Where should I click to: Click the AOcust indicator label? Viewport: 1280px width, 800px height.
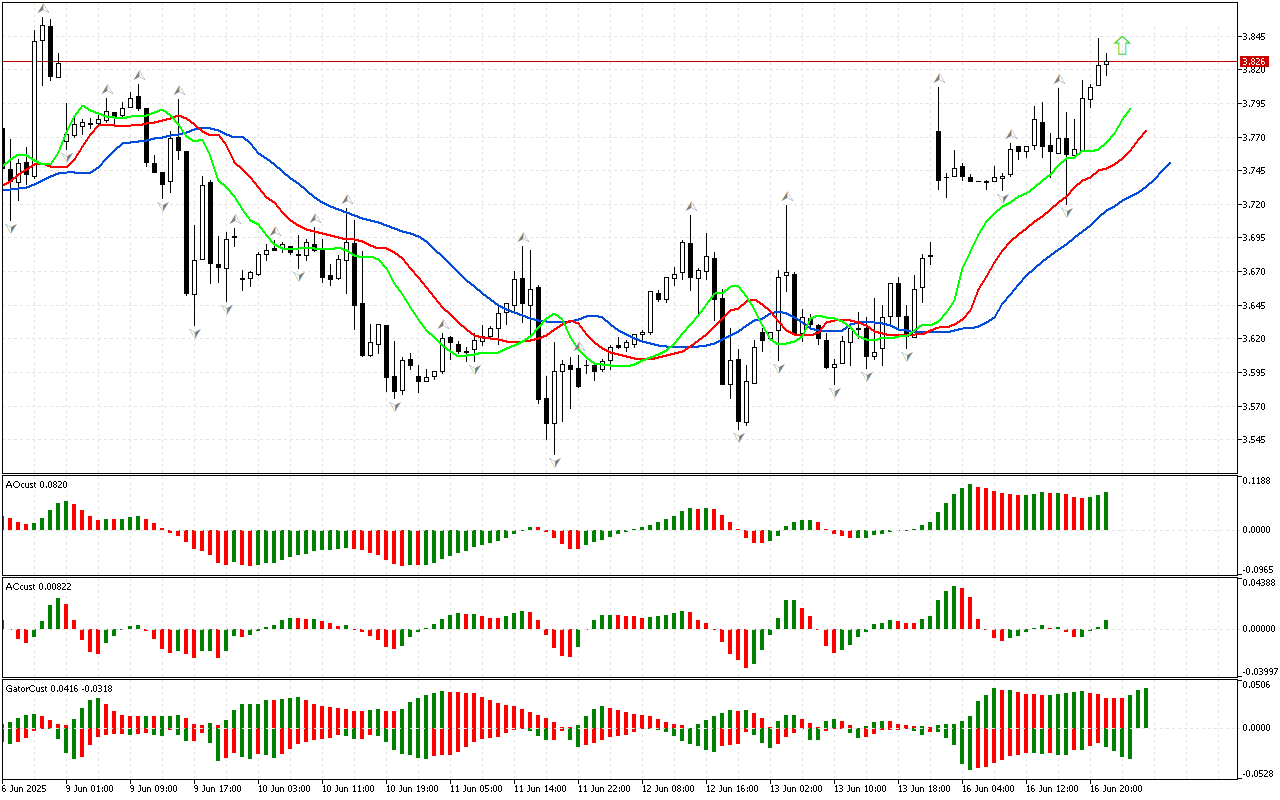(34, 485)
